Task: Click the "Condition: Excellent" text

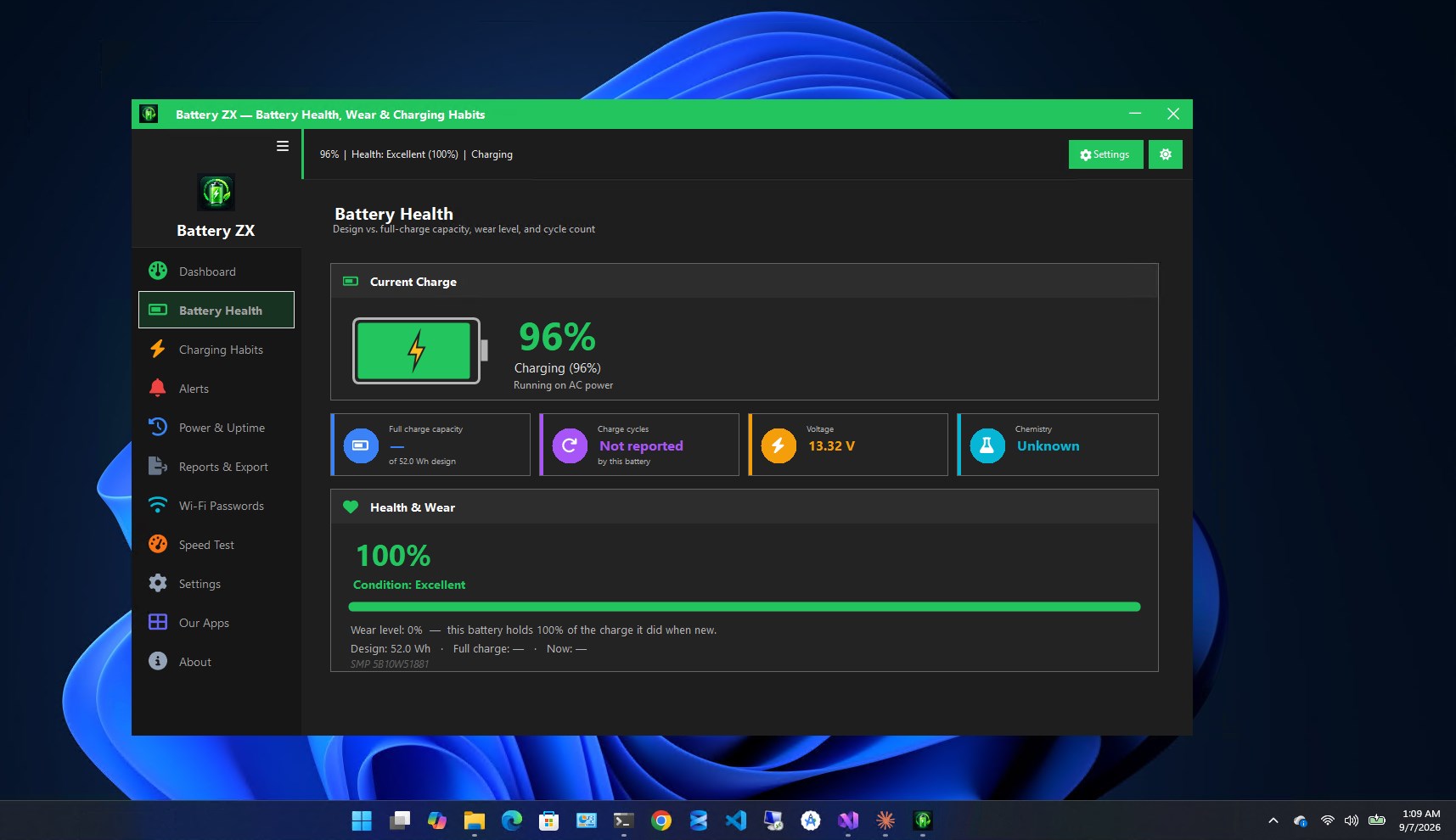Action: pos(409,585)
